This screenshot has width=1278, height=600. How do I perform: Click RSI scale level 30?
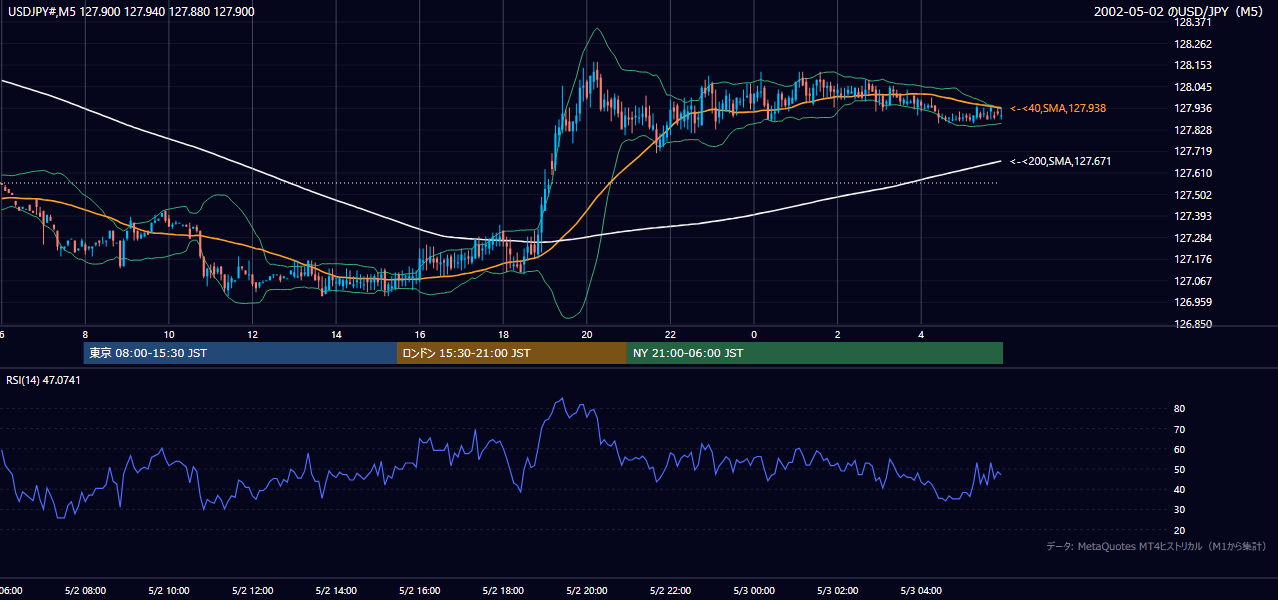[x=1180, y=510]
